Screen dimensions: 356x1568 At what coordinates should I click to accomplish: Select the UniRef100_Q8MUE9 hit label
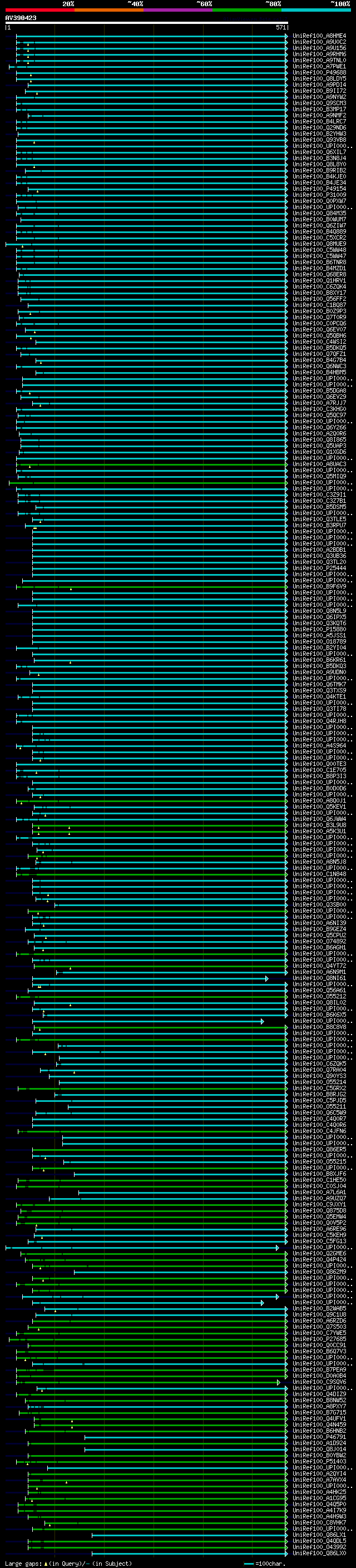(319, 244)
